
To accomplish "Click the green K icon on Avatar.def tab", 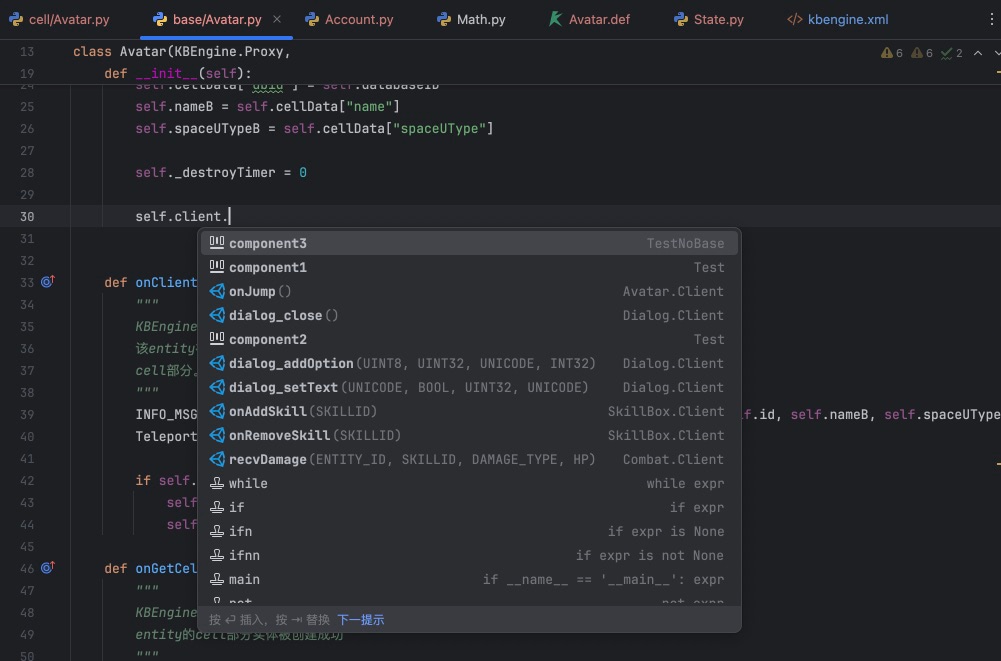I will [x=555, y=19].
